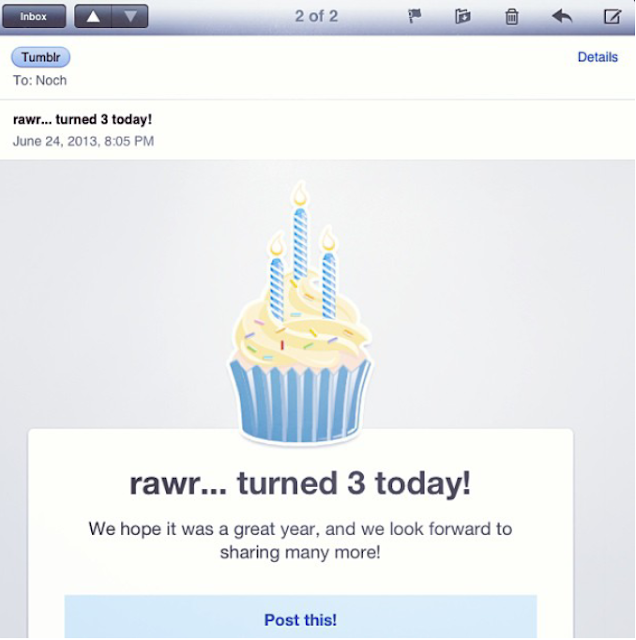Delete email with trash icon

(511, 16)
